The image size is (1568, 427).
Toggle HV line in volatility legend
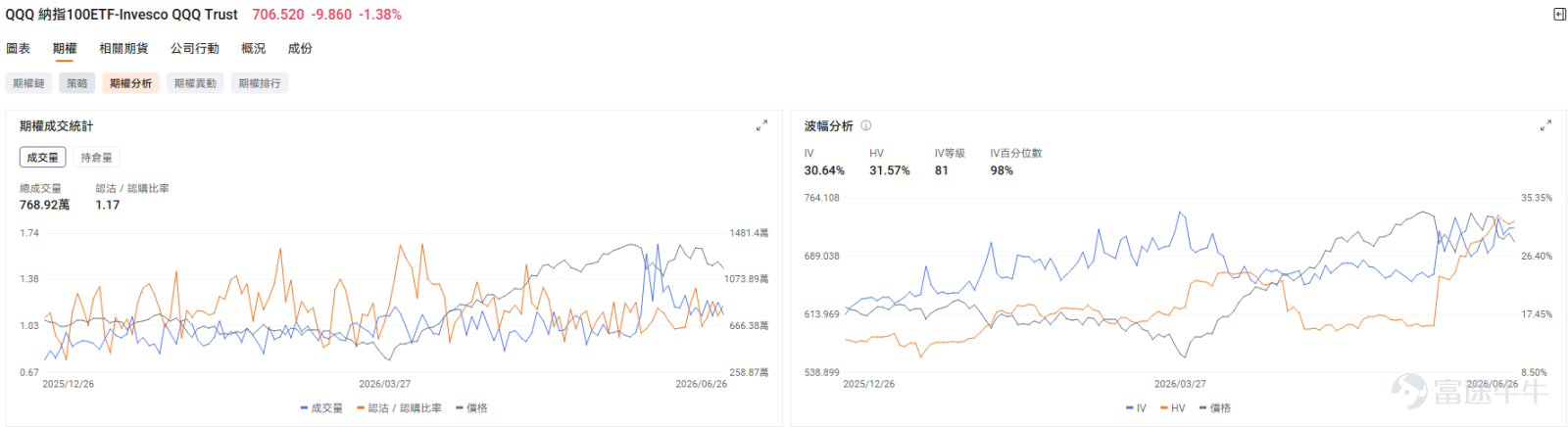coord(1172,408)
